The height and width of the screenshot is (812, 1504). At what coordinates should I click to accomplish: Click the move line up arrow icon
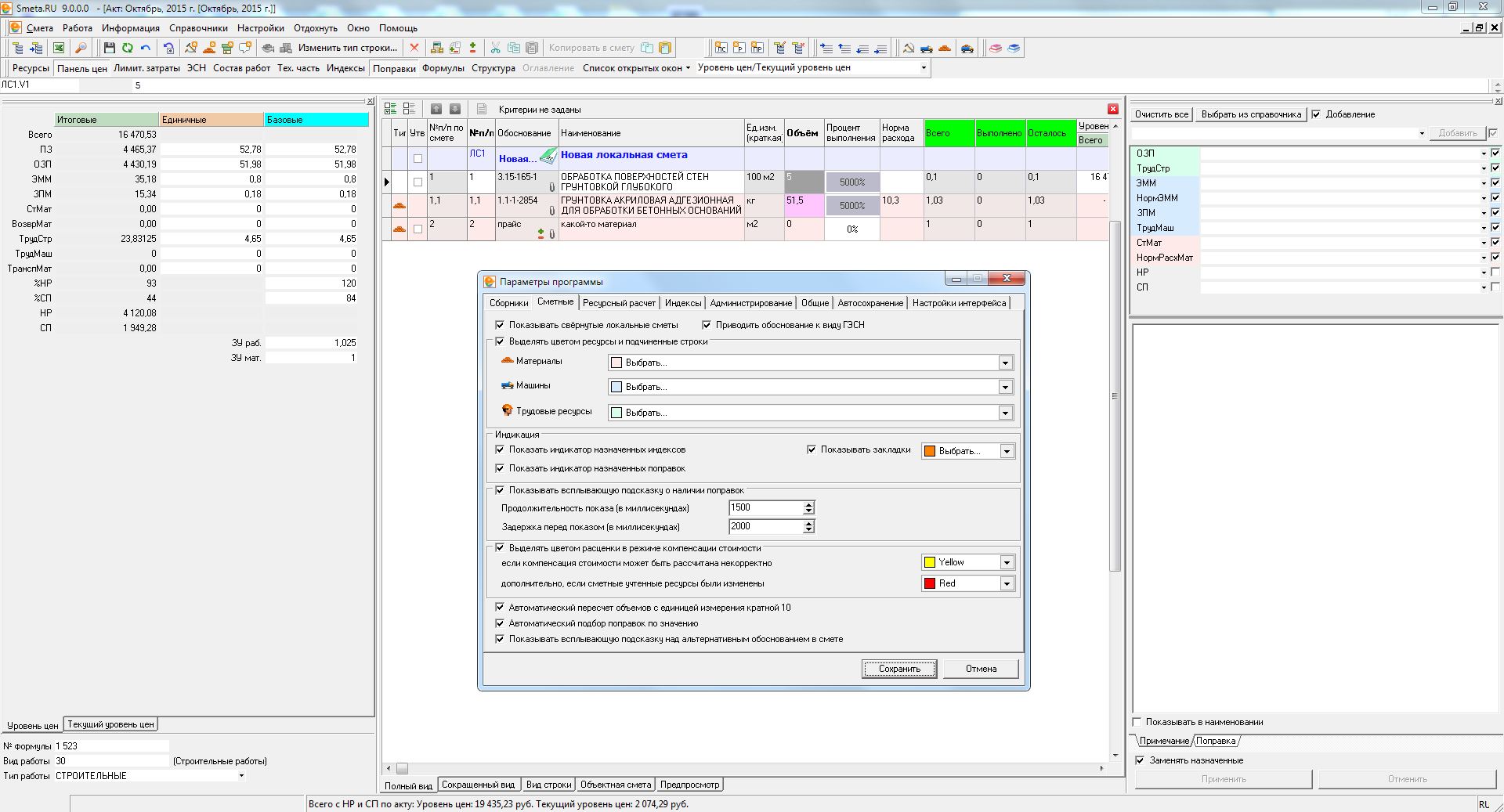[844, 48]
